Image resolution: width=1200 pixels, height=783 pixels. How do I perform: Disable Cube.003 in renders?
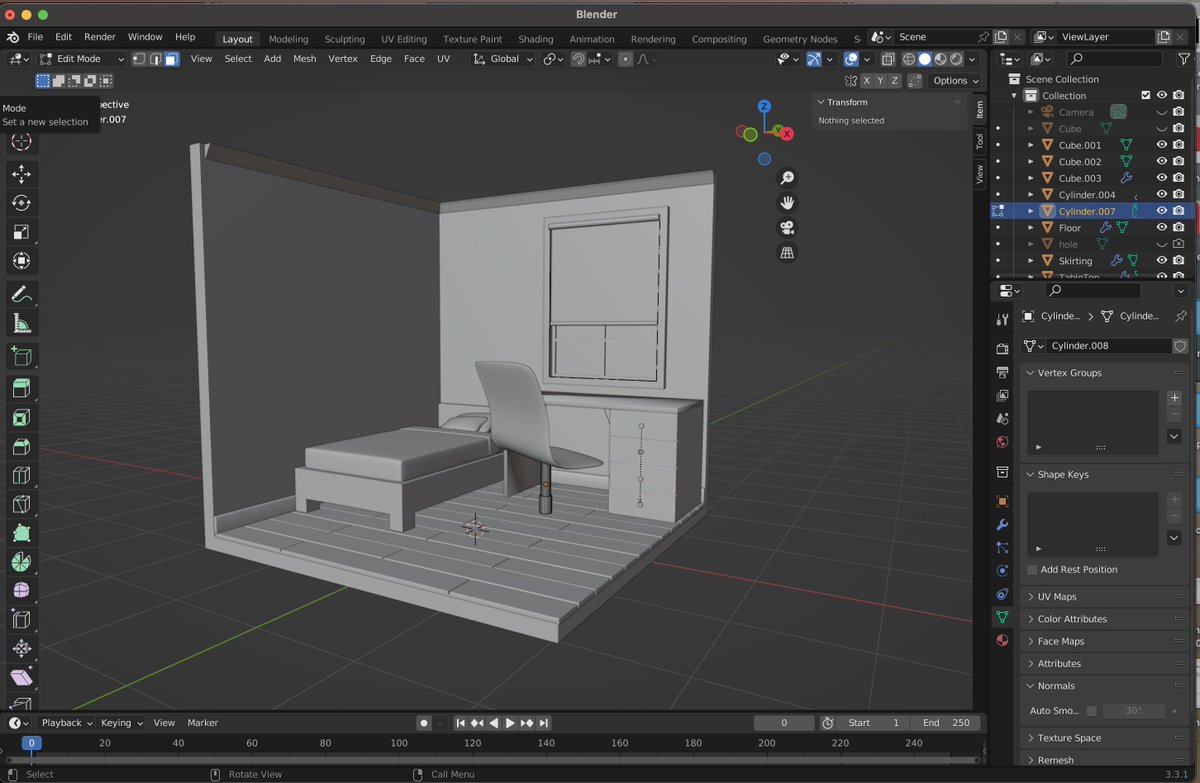coord(1179,178)
